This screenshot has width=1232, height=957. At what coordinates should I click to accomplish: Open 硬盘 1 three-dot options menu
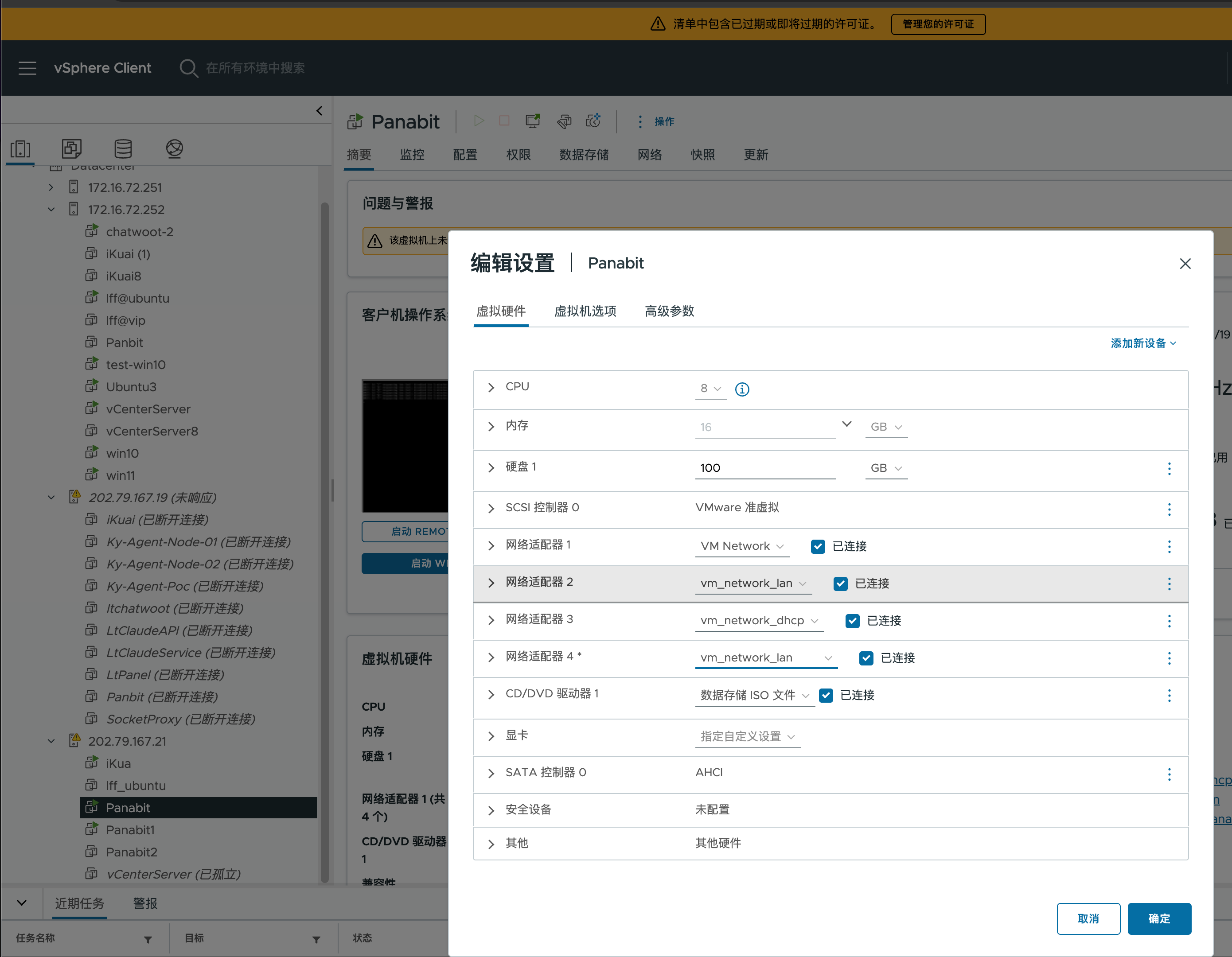(x=1169, y=469)
